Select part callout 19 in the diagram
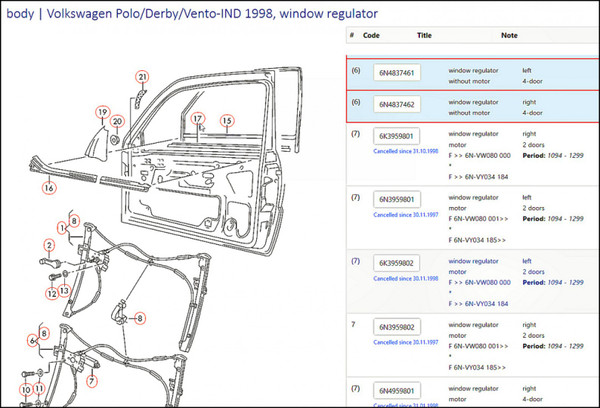The image size is (600, 408). pyautogui.click(x=102, y=111)
